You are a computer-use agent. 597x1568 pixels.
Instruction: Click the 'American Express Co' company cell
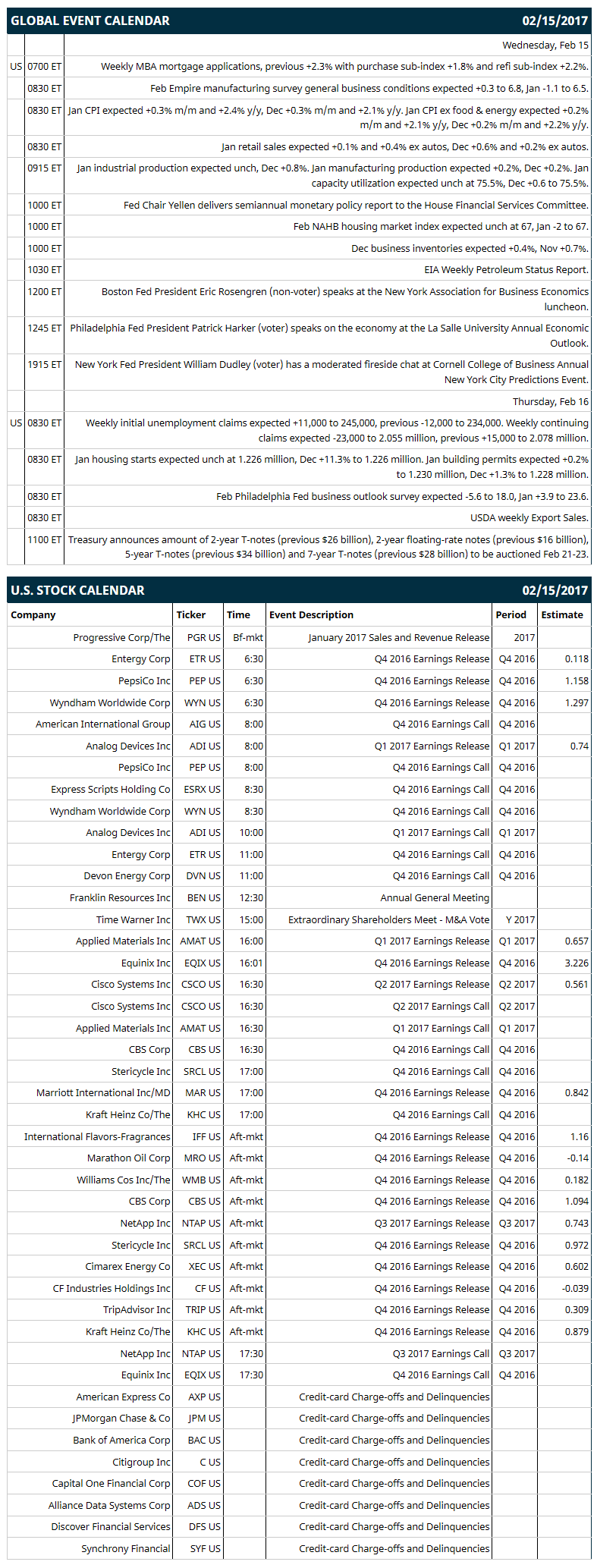click(x=123, y=1397)
